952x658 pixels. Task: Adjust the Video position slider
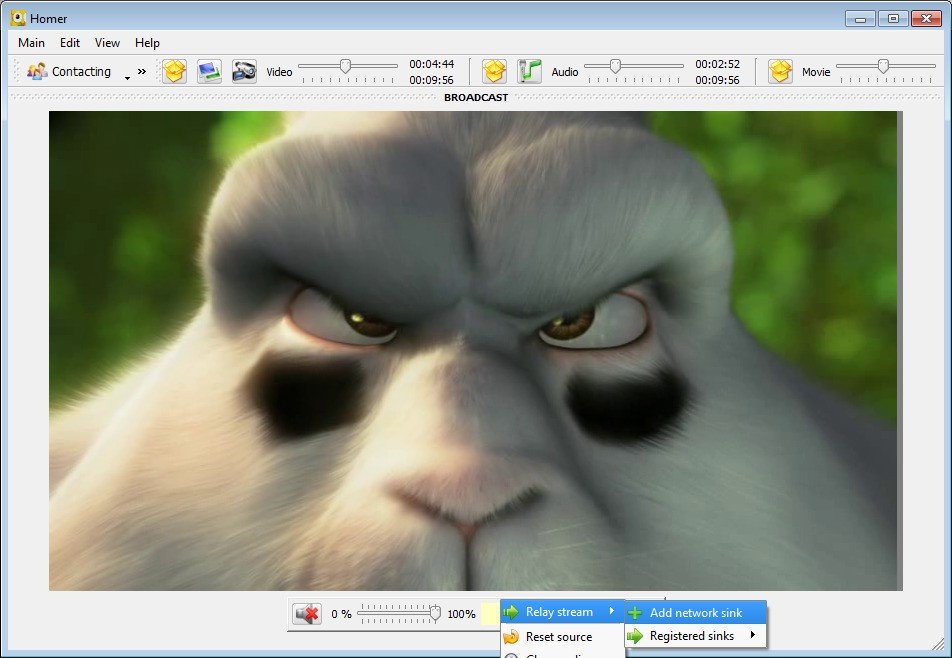[x=348, y=71]
